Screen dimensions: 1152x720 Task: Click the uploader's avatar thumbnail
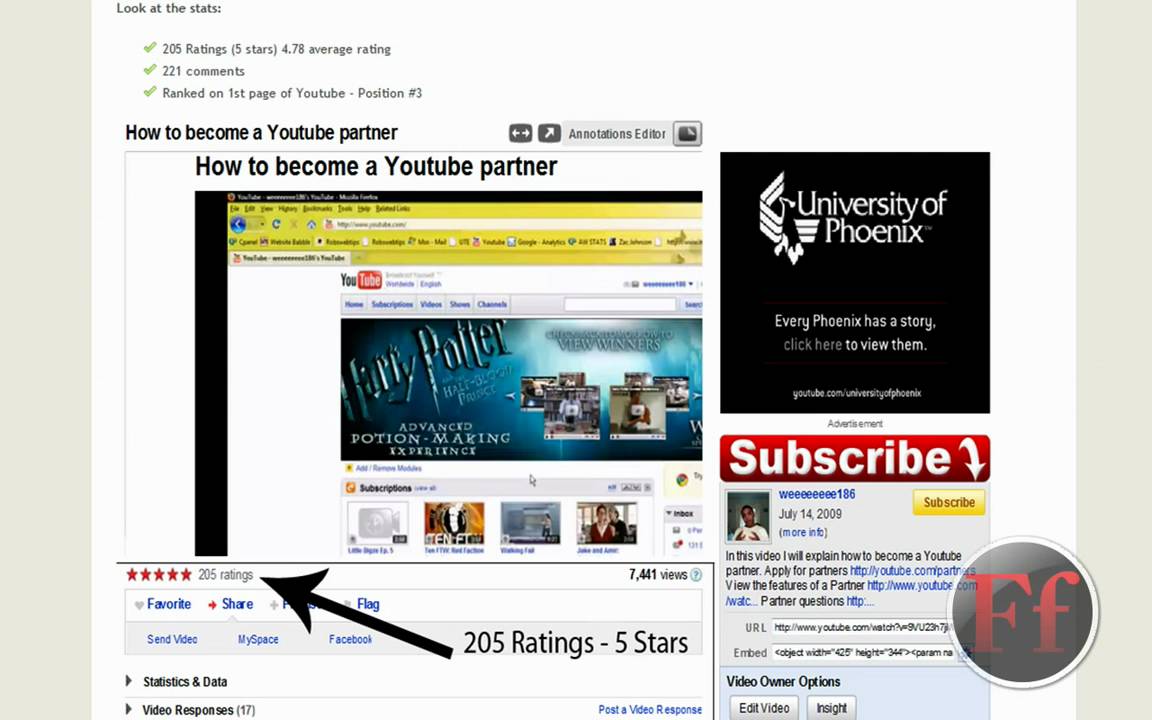point(748,516)
